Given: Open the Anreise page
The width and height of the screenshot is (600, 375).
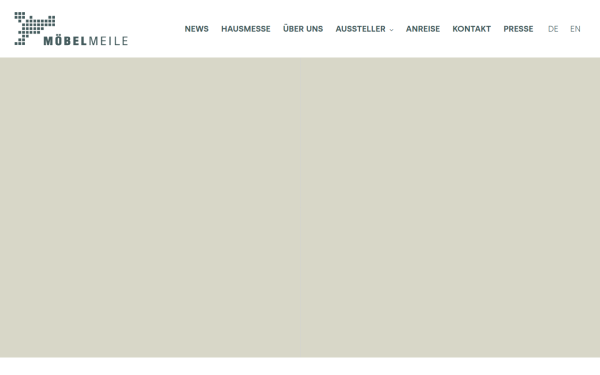Looking at the screenshot, I should click(x=423, y=29).
